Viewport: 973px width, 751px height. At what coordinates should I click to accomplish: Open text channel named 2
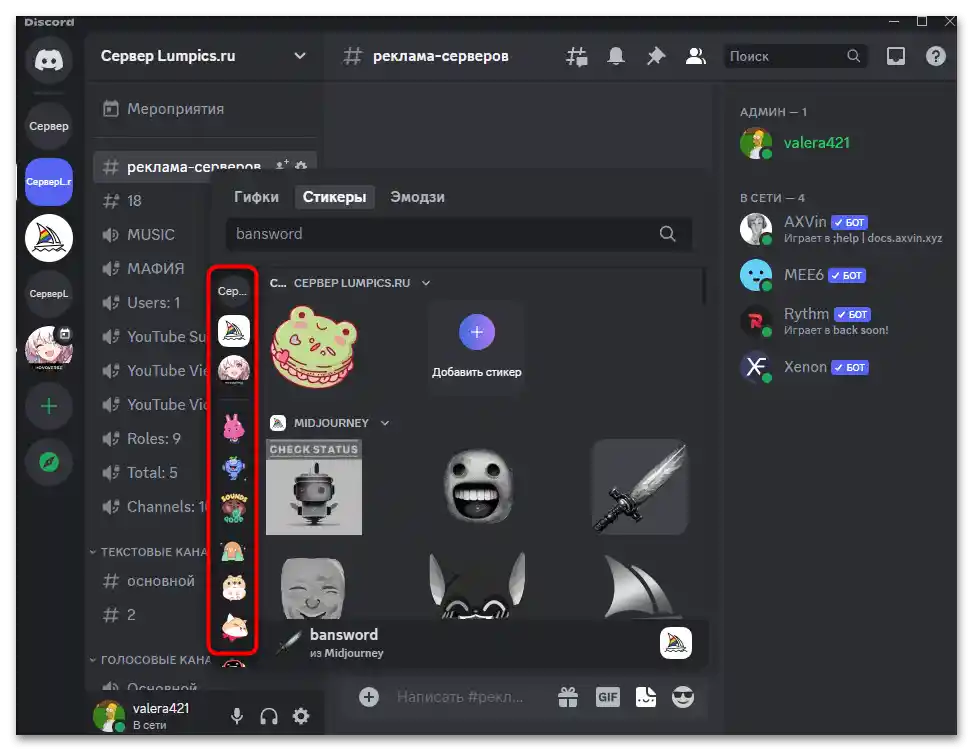(x=151, y=615)
